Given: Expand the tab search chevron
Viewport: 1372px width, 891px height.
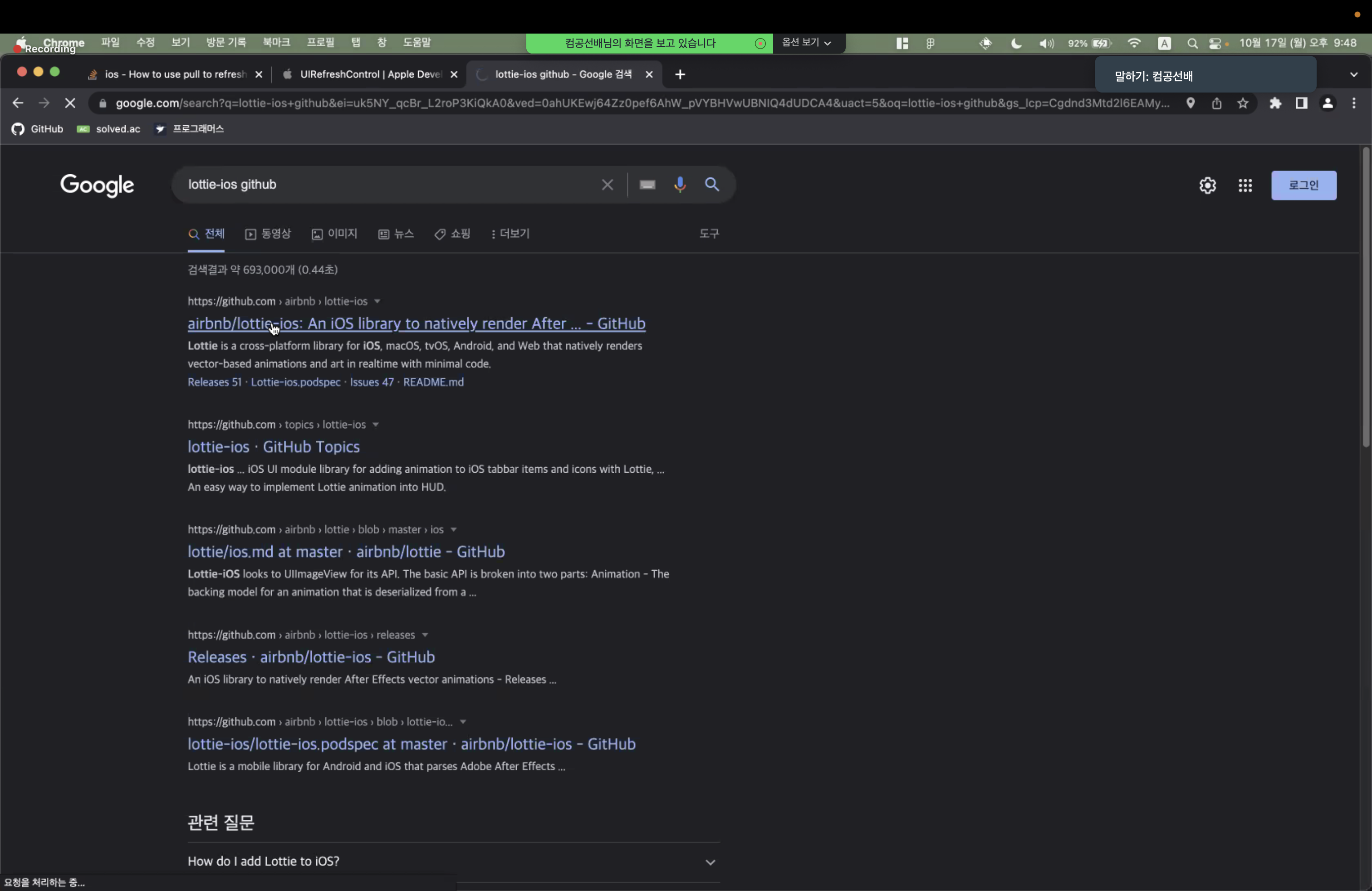Looking at the screenshot, I should click(x=1354, y=74).
